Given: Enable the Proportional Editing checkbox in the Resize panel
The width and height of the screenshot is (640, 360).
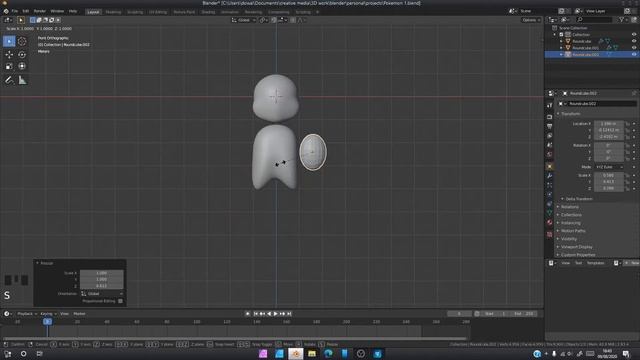Looking at the screenshot, I should coord(120,301).
